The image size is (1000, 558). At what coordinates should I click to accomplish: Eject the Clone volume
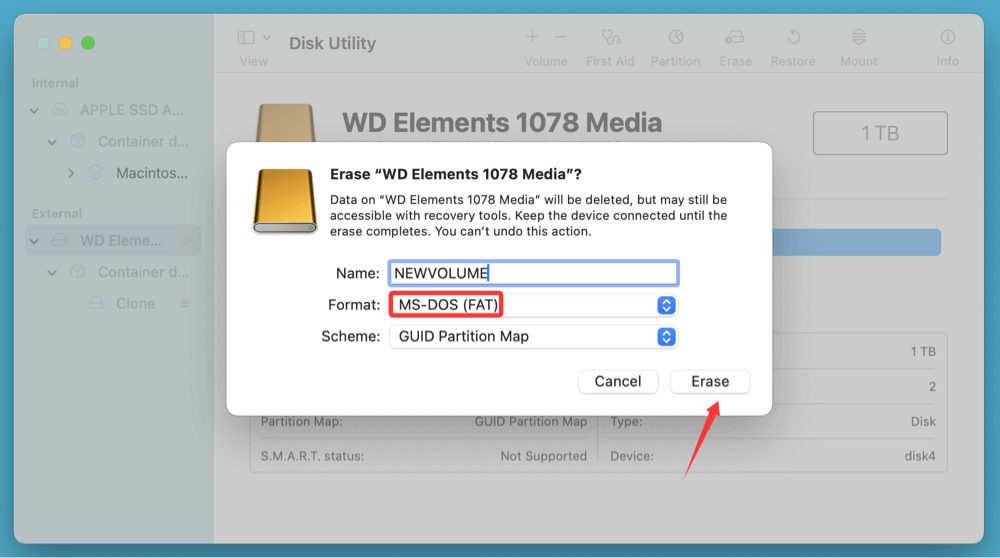(x=184, y=304)
